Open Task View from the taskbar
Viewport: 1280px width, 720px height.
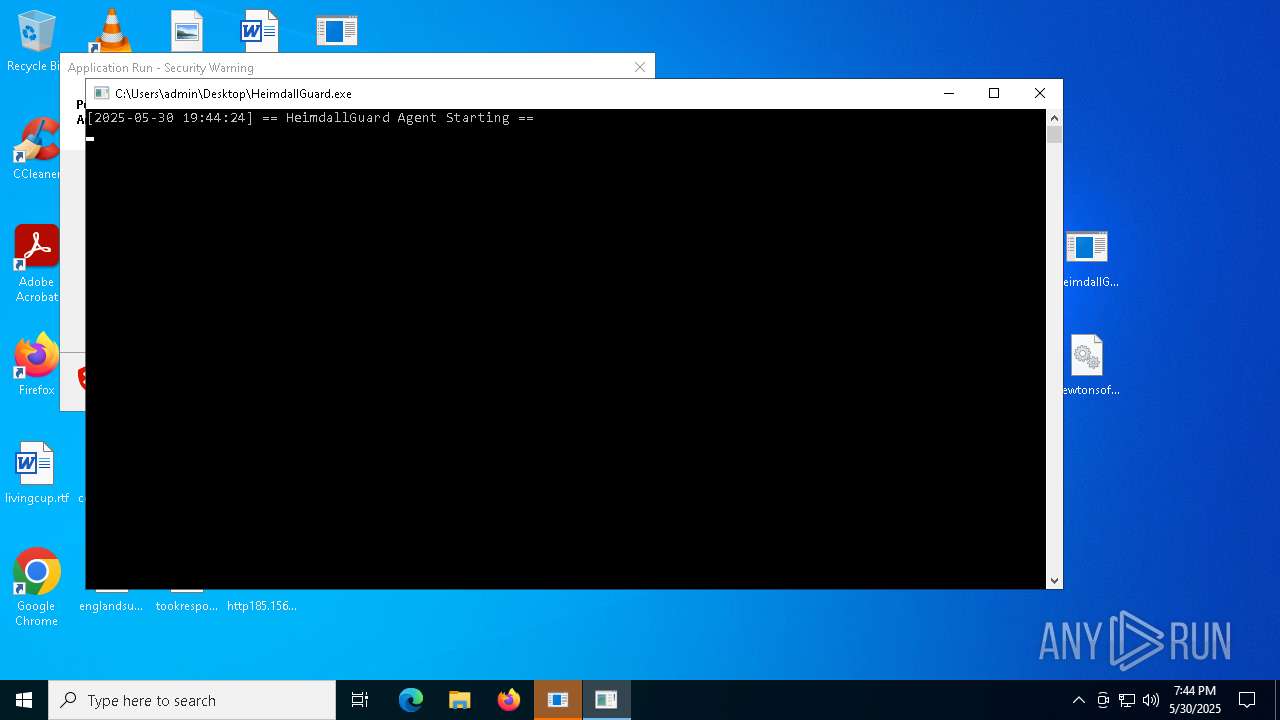pos(360,700)
